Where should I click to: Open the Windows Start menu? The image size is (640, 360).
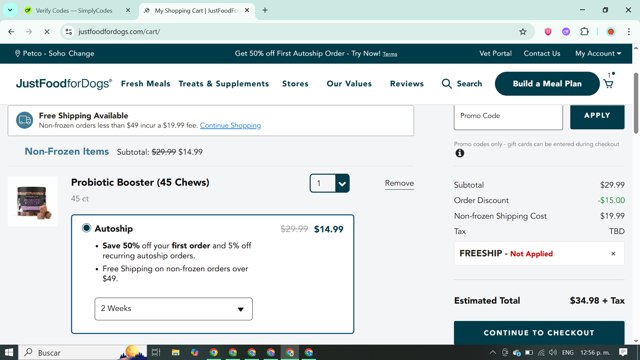tap(9, 352)
